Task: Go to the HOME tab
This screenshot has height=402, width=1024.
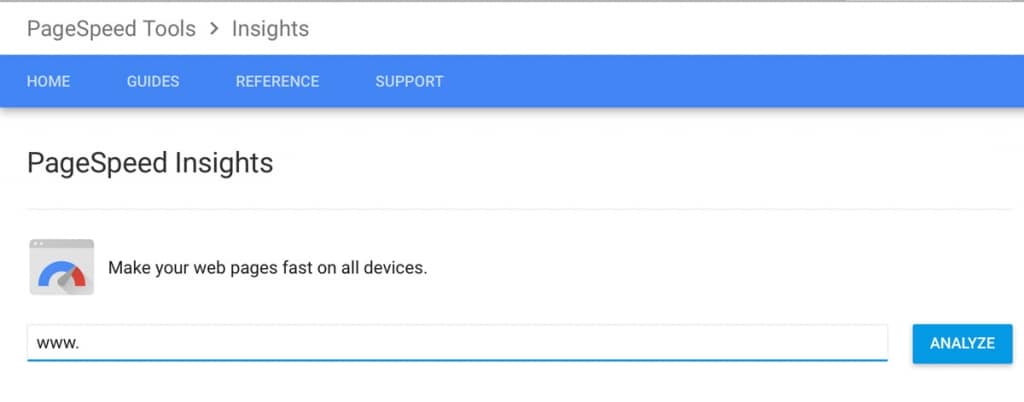Action: [48, 82]
